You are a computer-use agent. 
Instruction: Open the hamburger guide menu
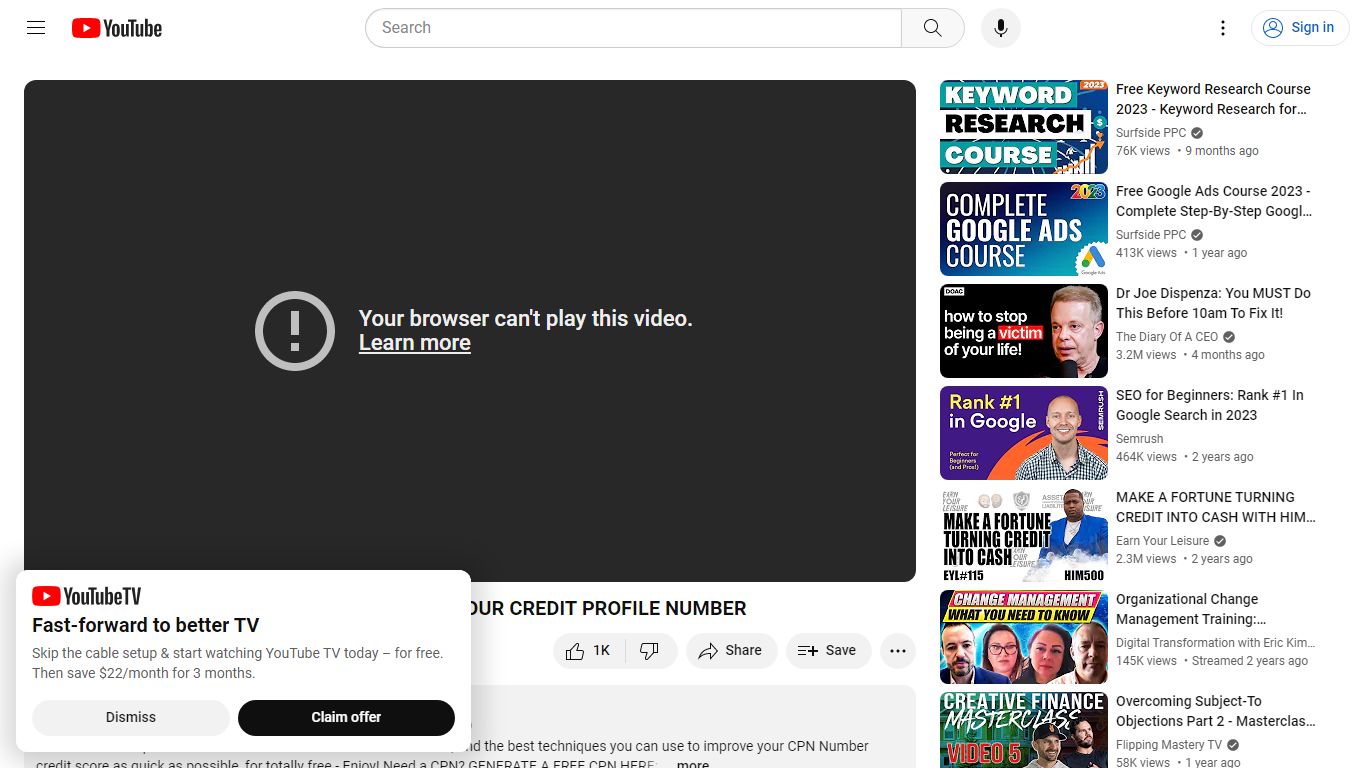tap(36, 28)
